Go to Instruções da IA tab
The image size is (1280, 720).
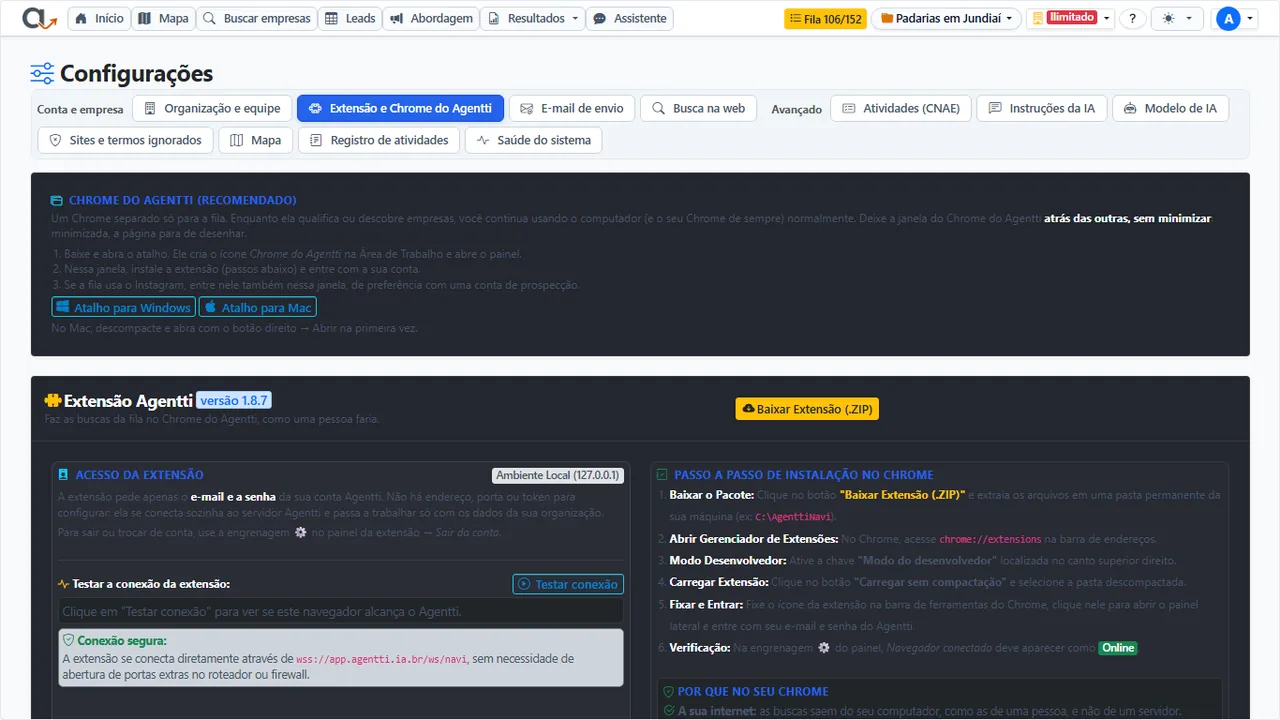[x=1042, y=109]
